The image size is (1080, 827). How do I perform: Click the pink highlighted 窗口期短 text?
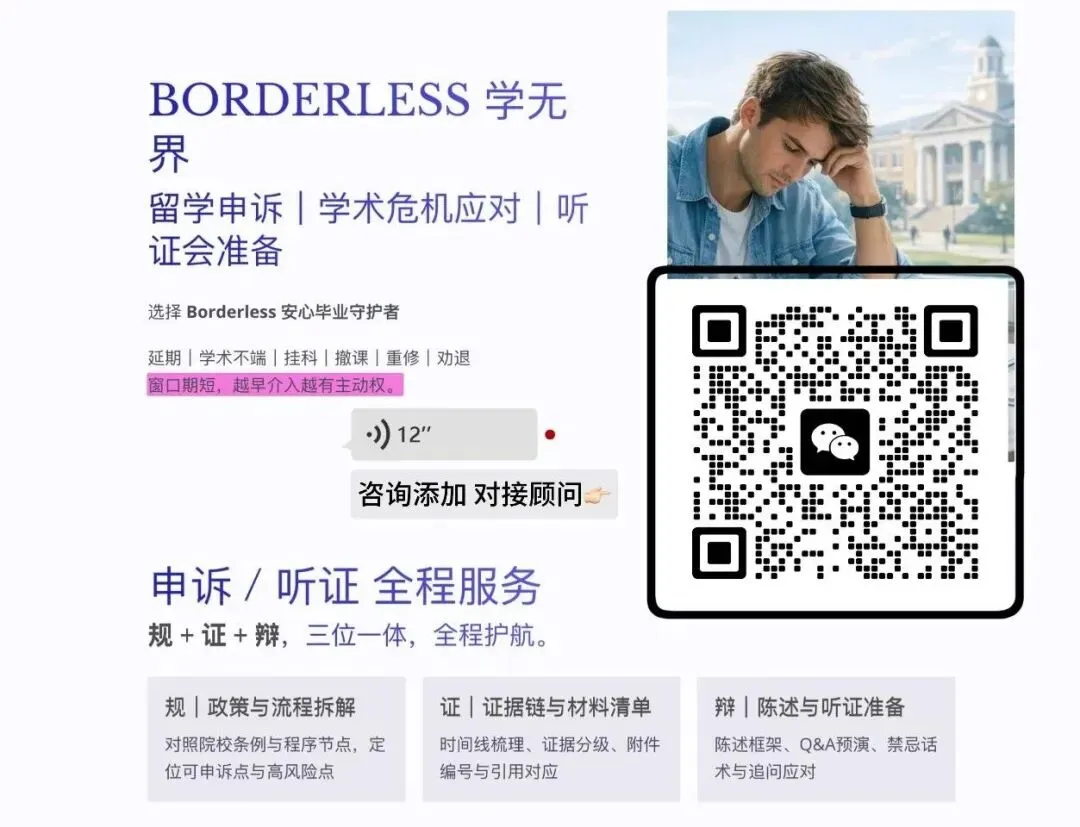[275, 385]
